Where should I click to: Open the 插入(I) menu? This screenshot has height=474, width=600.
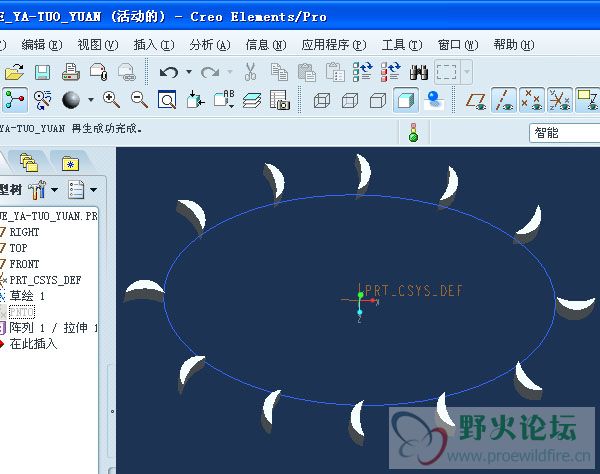[154, 45]
